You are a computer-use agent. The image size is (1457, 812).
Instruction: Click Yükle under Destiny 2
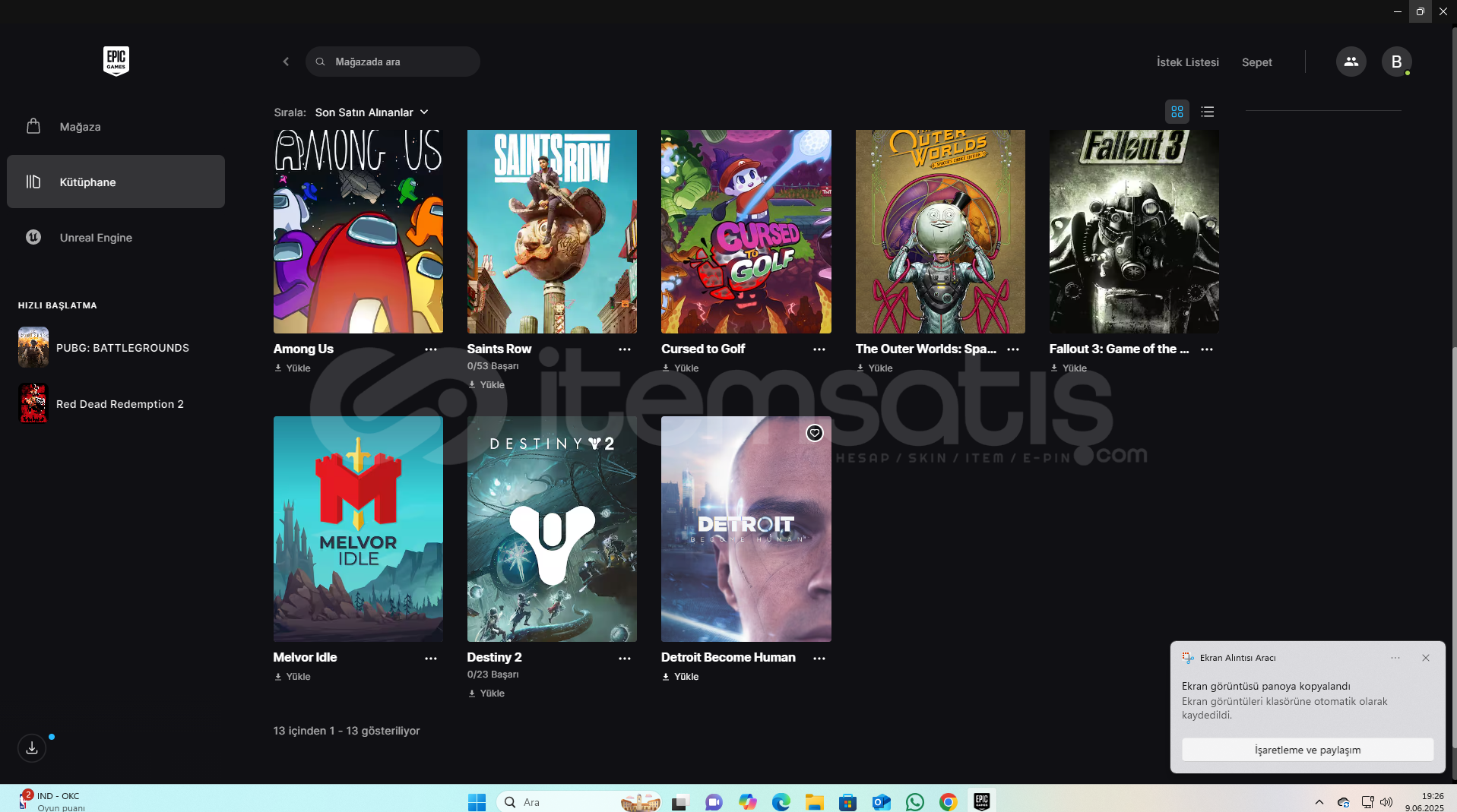(486, 694)
